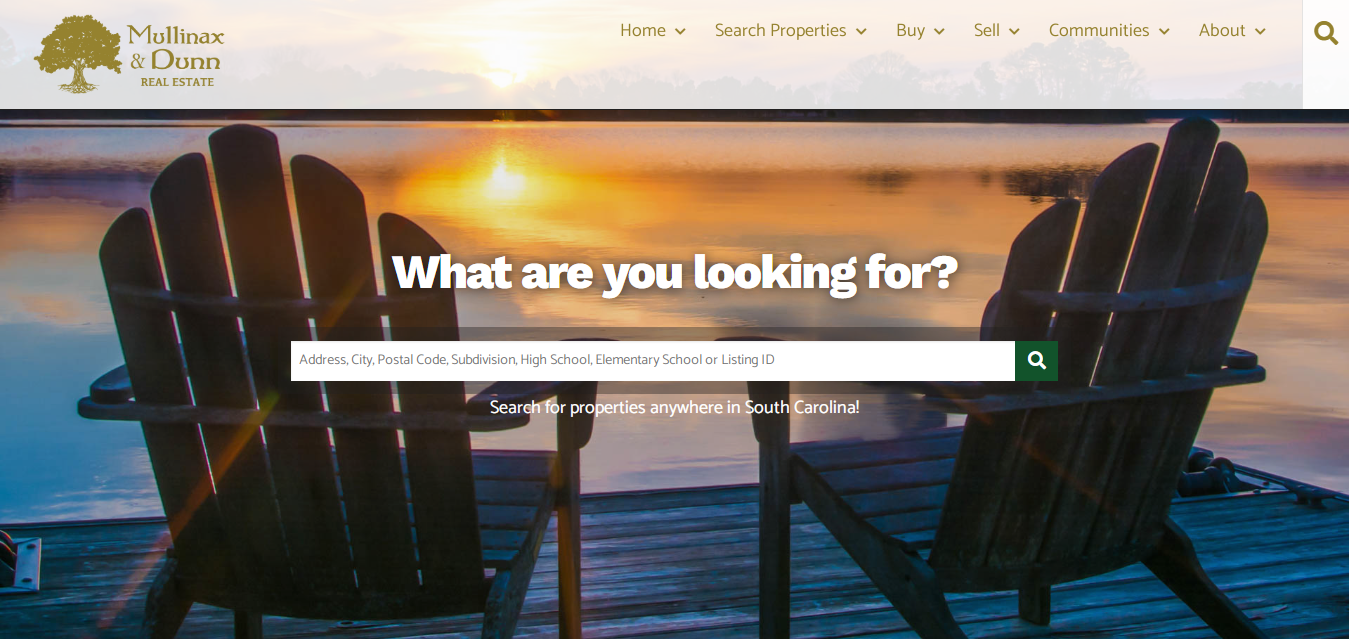Click the "What are you looking for?" heading
Screen dimensions: 1349x639
click(x=675, y=272)
